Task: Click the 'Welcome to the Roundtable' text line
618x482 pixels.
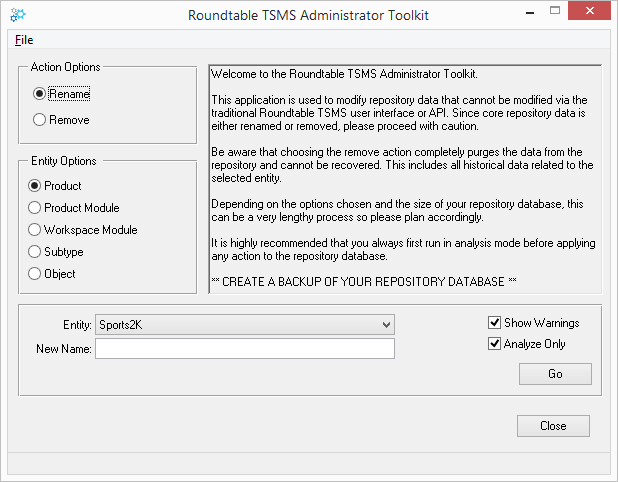Action: point(344,74)
